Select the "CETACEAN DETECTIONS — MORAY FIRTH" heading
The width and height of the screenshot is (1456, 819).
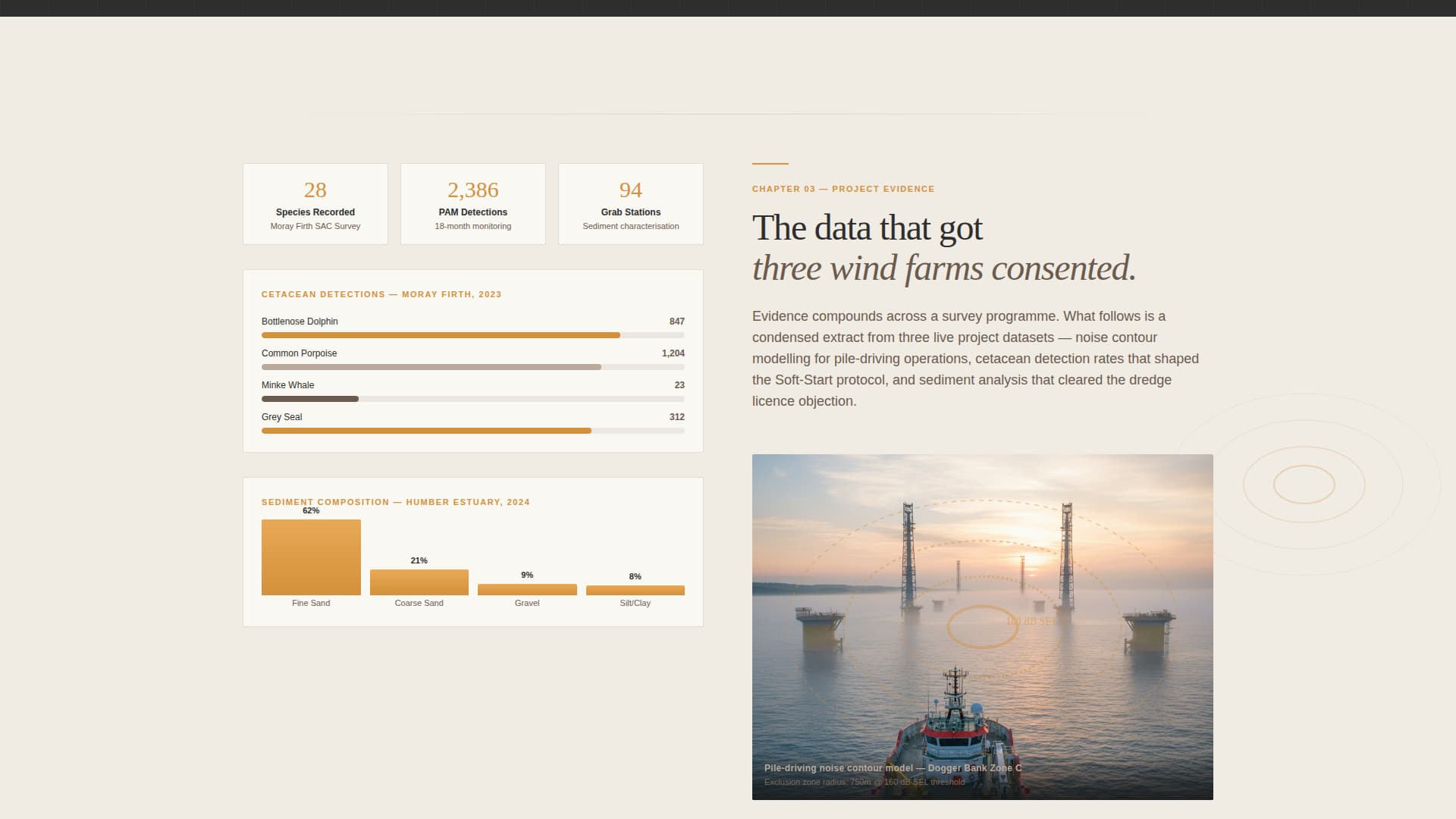click(x=381, y=294)
